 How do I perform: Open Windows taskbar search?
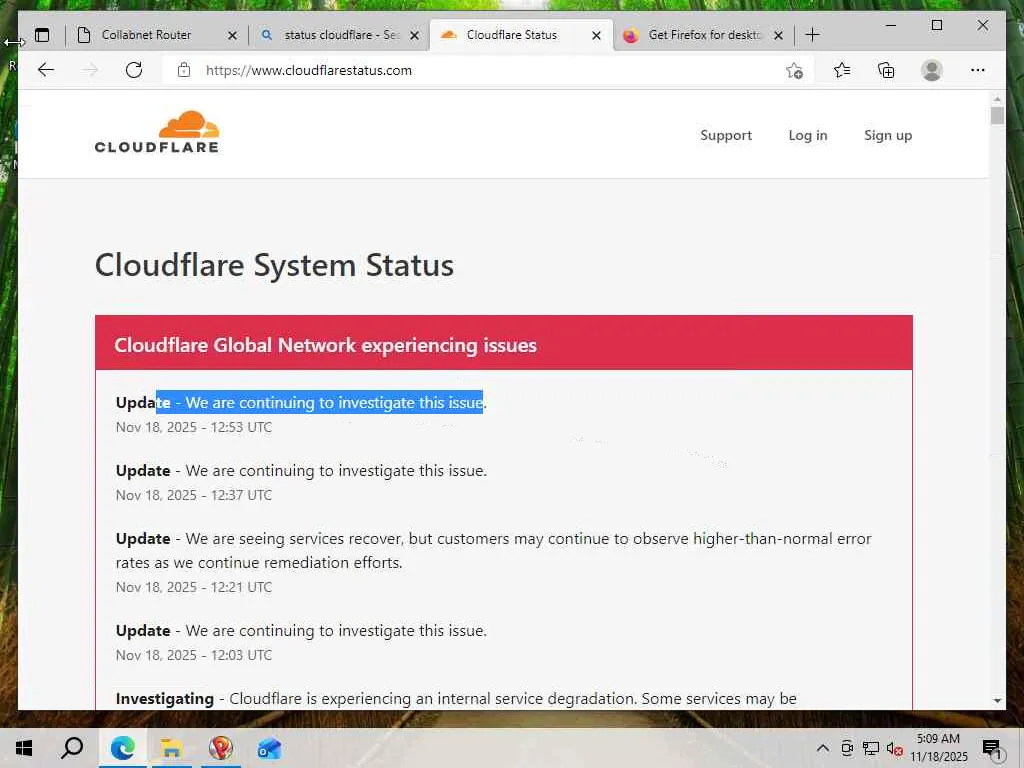(x=72, y=748)
